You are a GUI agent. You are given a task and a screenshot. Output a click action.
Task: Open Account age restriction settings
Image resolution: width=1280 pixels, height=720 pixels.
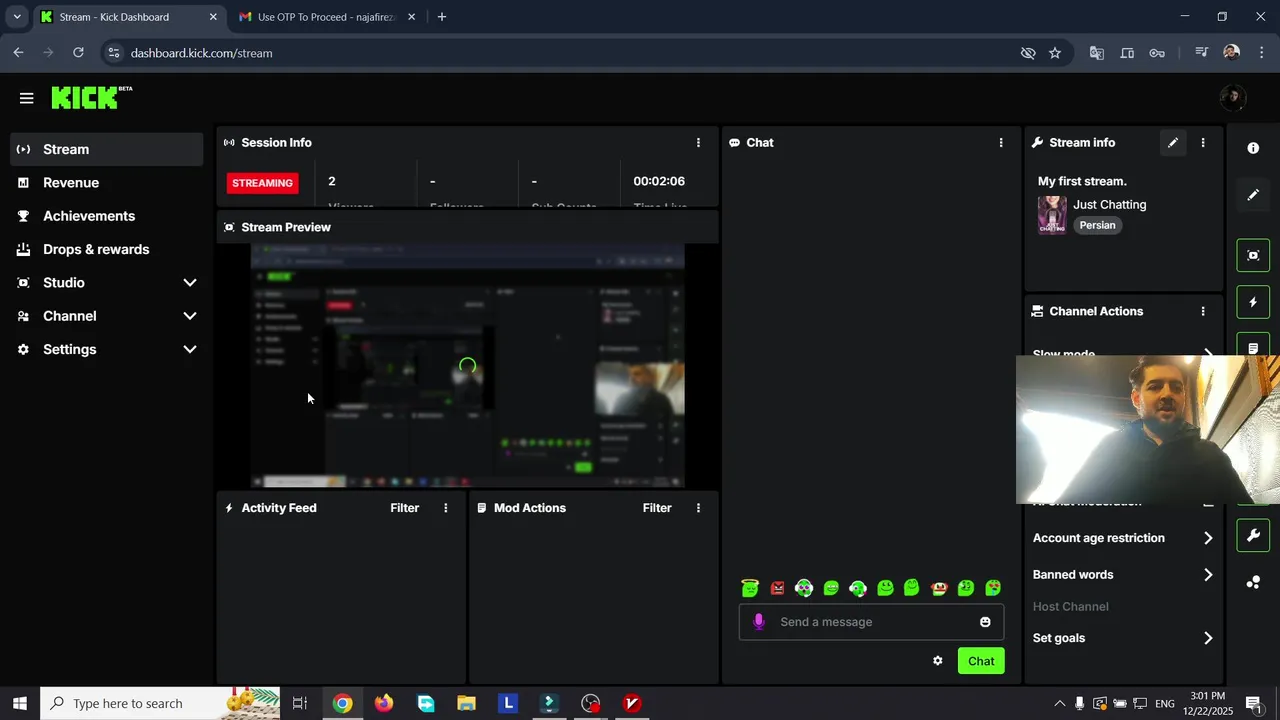pos(1123,538)
